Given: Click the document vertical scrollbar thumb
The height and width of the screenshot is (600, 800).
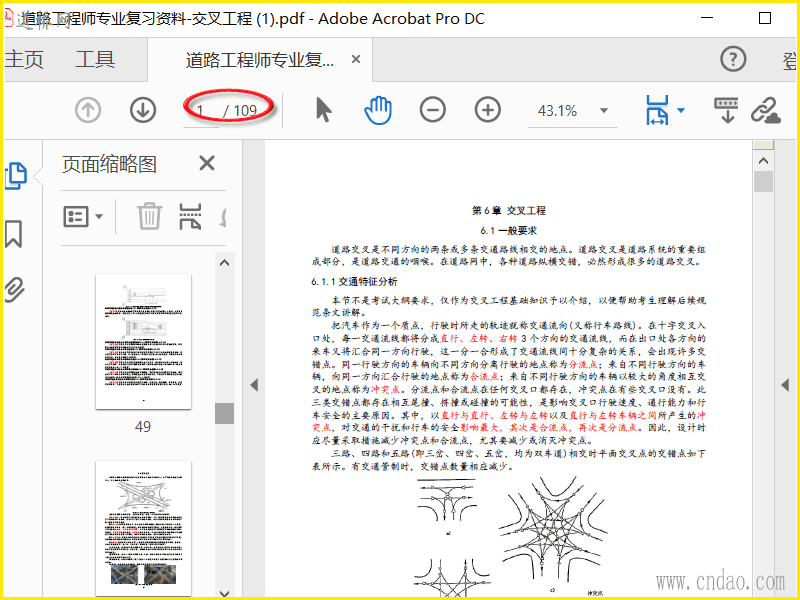Looking at the screenshot, I should pyautogui.click(x=763, y=182).
